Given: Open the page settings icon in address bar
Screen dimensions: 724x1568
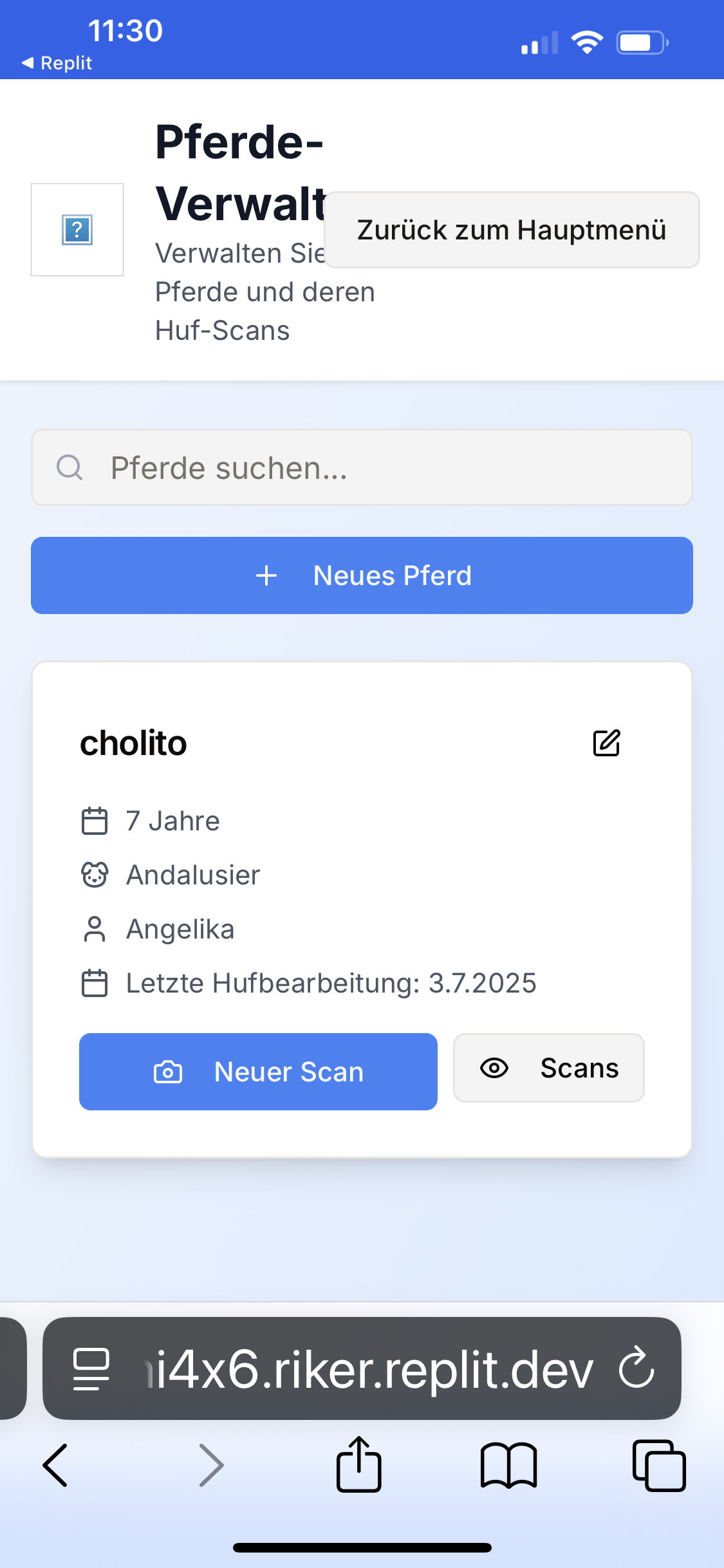Looking at the screenshot, I should click(x=91, y=1368).
